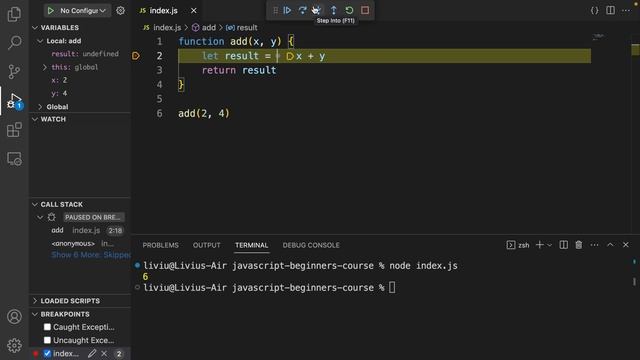640x360 pixels.
Task: Open the Manage settings gear
Action: pyautogui.click(x=14, y=345)
